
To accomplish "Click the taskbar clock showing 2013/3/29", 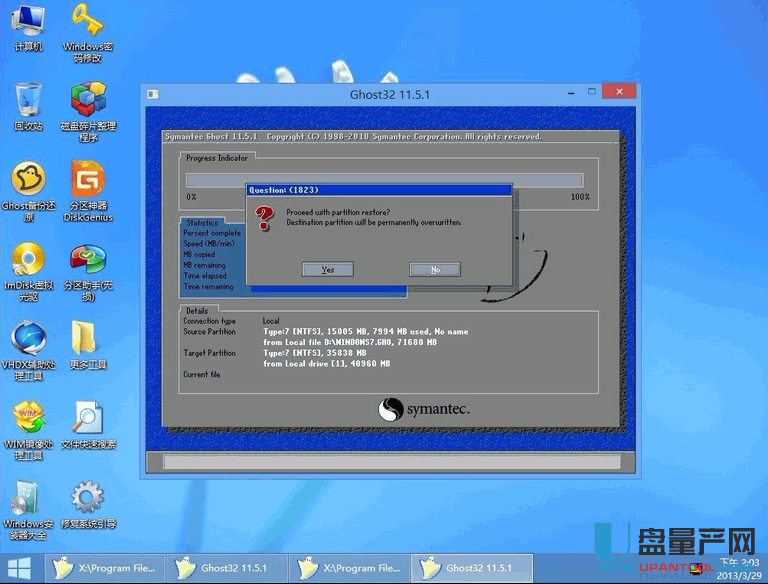I will click(739, 569).
